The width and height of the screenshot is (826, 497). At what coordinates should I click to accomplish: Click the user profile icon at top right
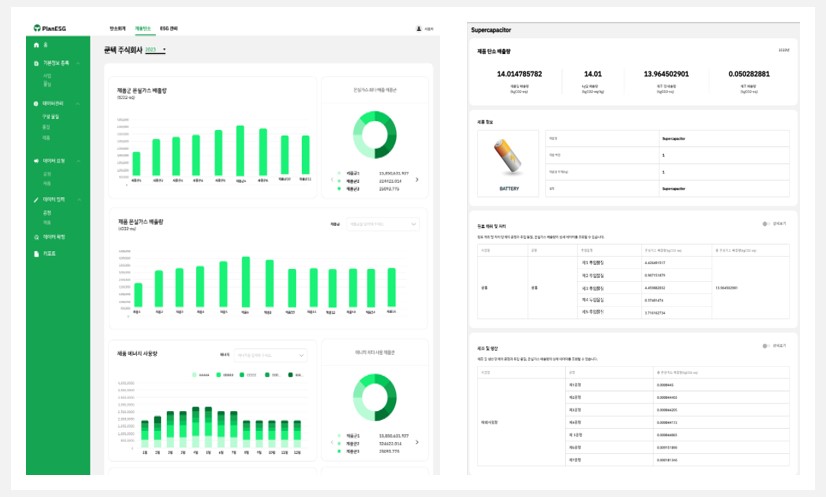point(418,30)
